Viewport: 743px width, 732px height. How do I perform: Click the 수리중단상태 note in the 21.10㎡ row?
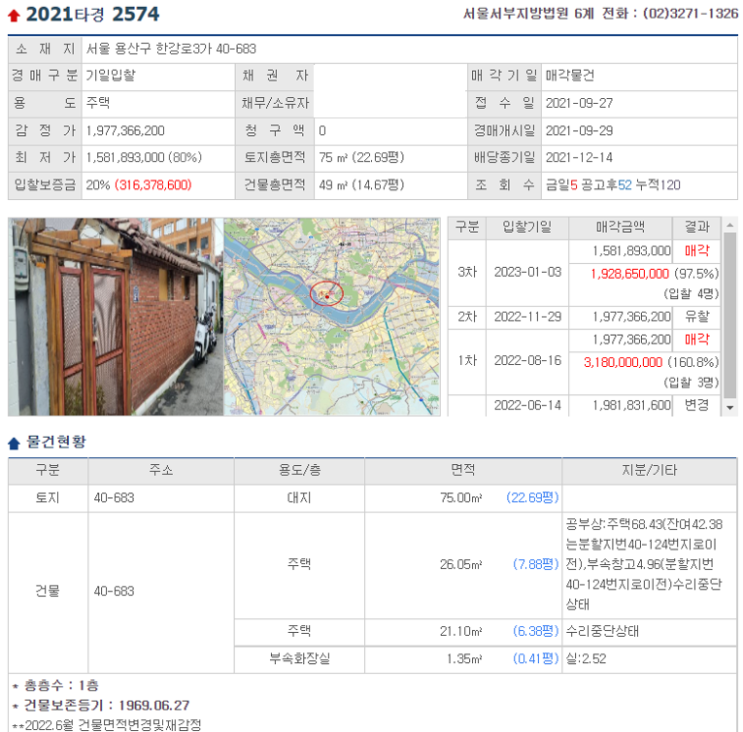(602, 631)
